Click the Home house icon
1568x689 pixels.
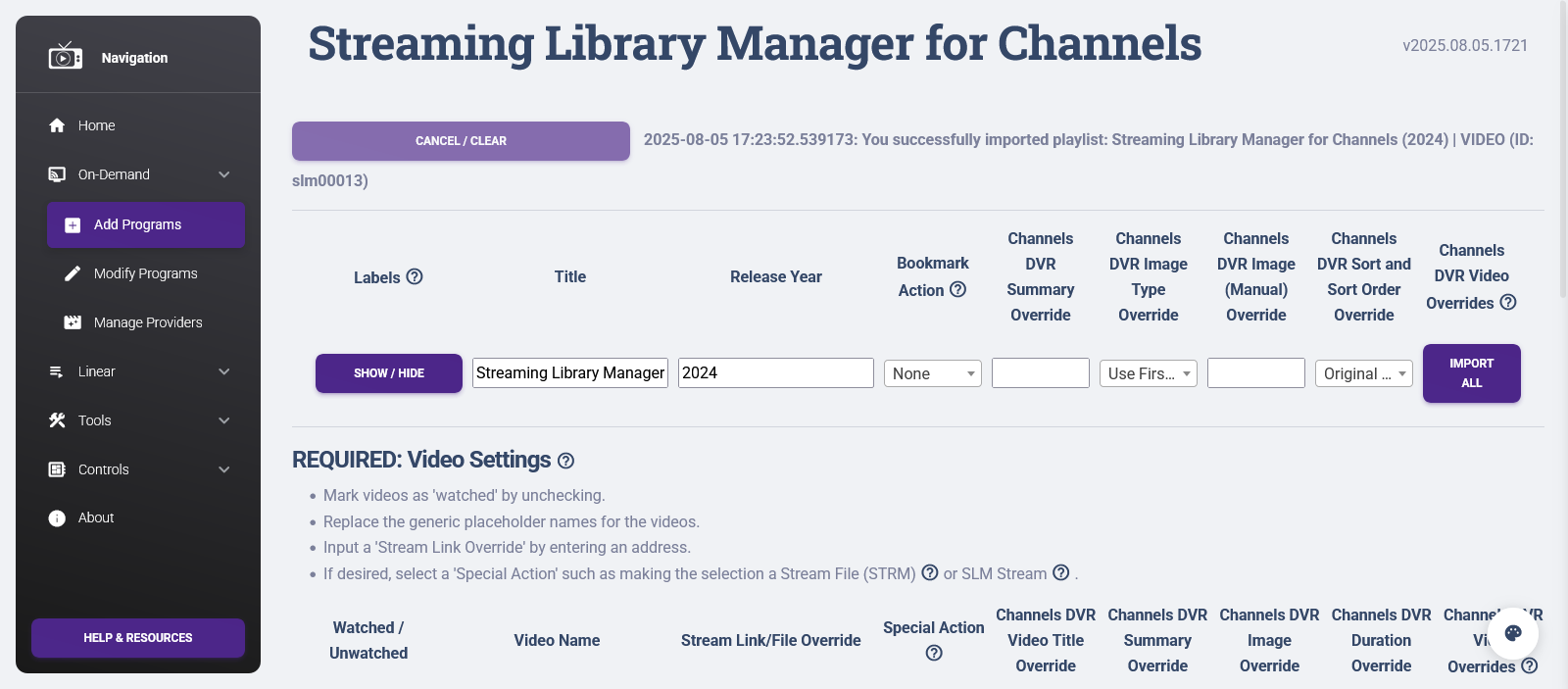point(57,125)
